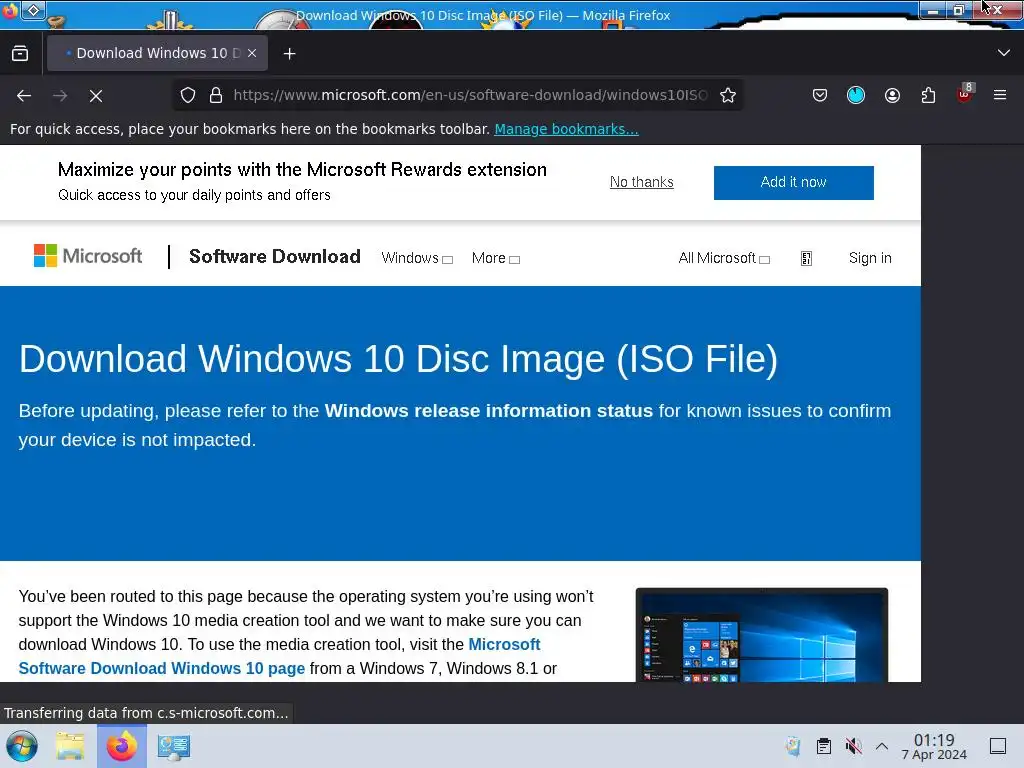Click the Firefox taskbar icon
Viewport: 1024px width, 768px height.
click(x=122, y=746)
